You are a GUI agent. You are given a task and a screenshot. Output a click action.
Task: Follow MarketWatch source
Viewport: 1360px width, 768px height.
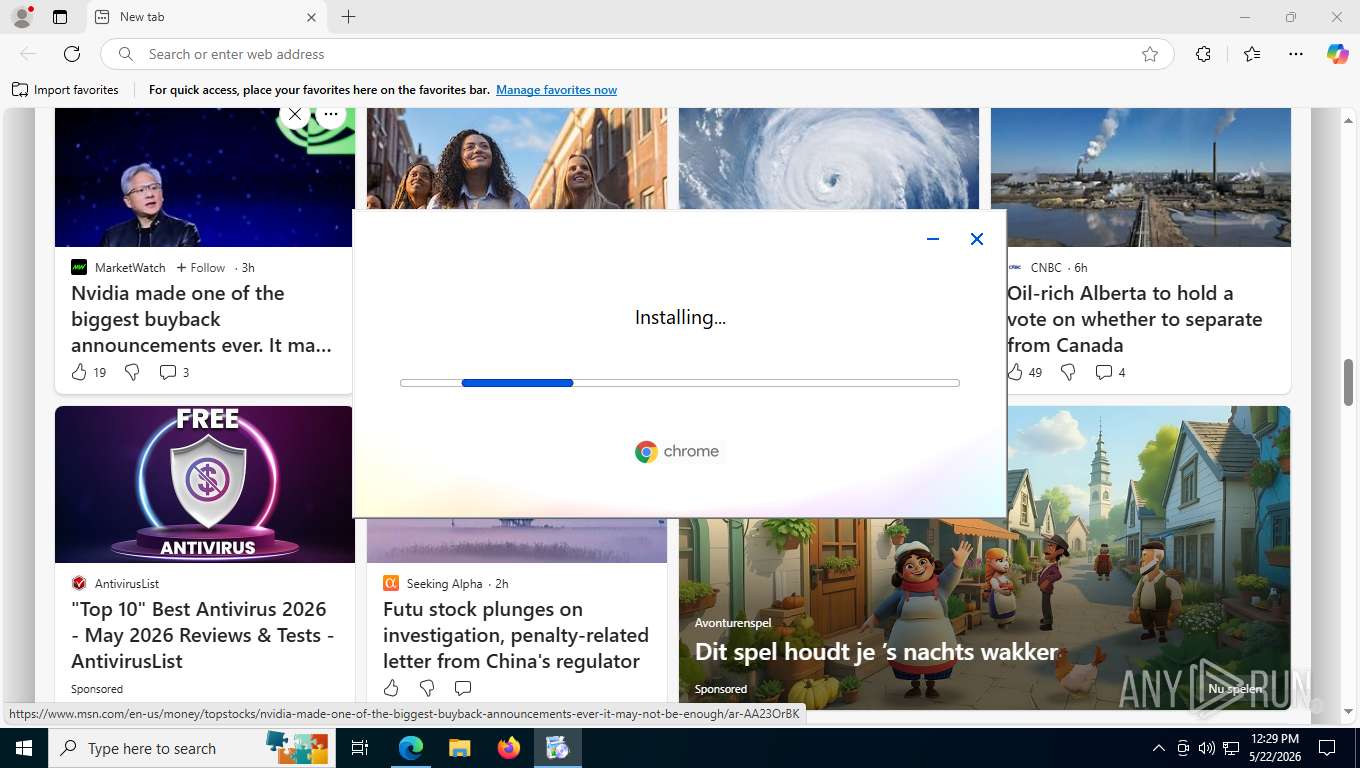coord(201,267)
